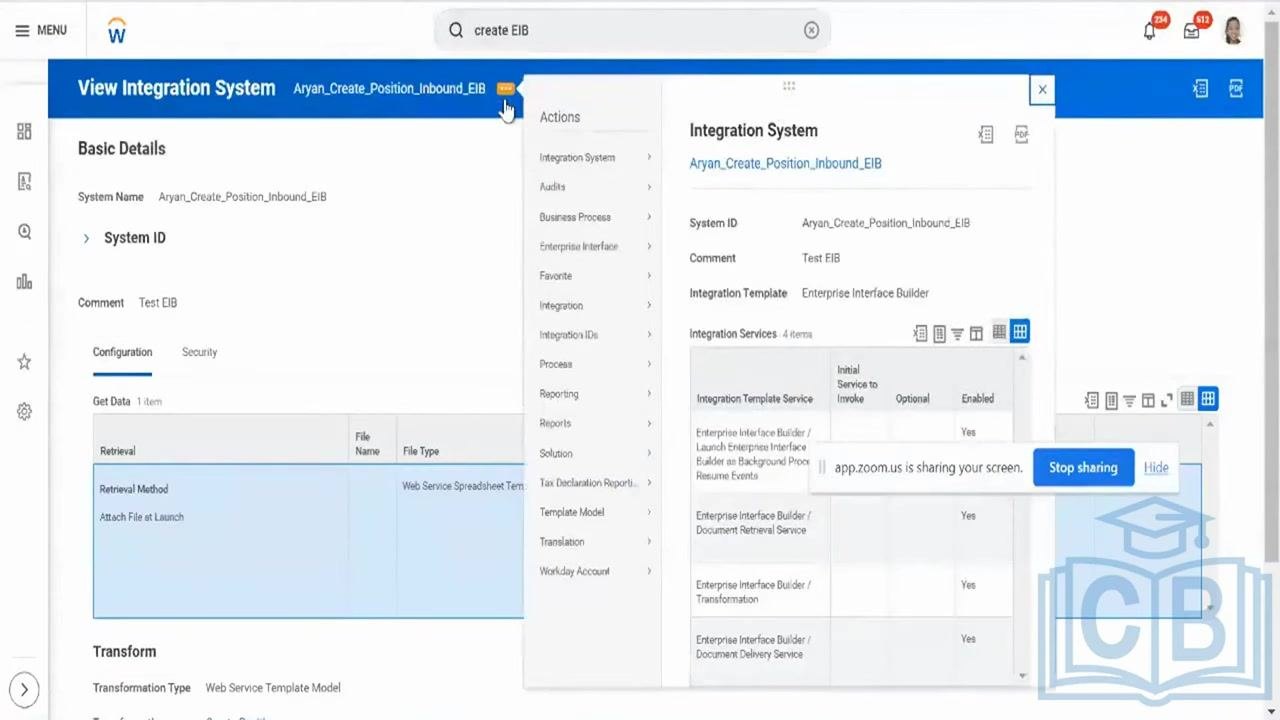1280x720 pixels.
Task: Select the Security tab
Action: pyautogui.click(x=199, y=352)
